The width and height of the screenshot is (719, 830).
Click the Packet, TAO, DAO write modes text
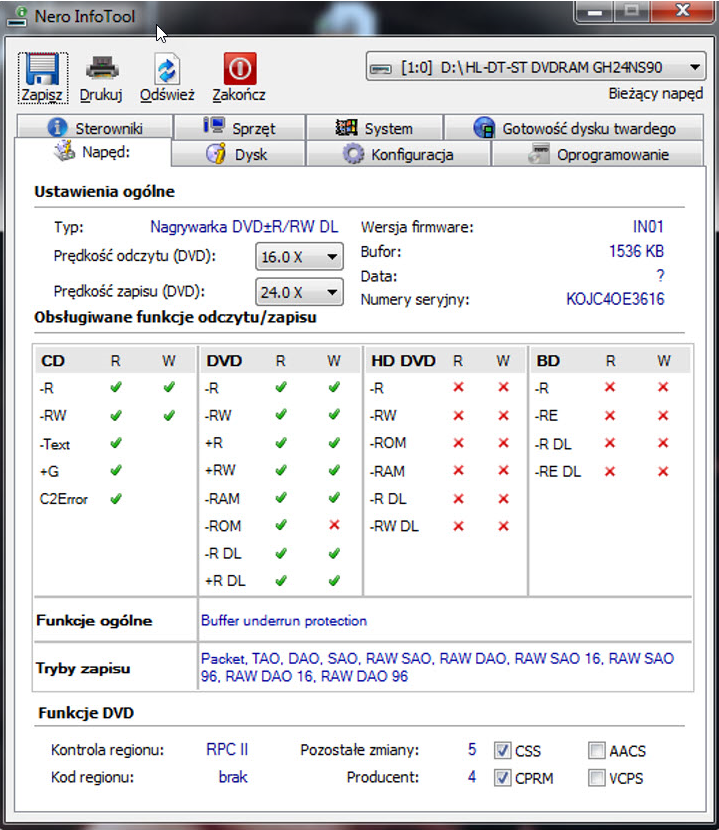[x=437, y=667]
